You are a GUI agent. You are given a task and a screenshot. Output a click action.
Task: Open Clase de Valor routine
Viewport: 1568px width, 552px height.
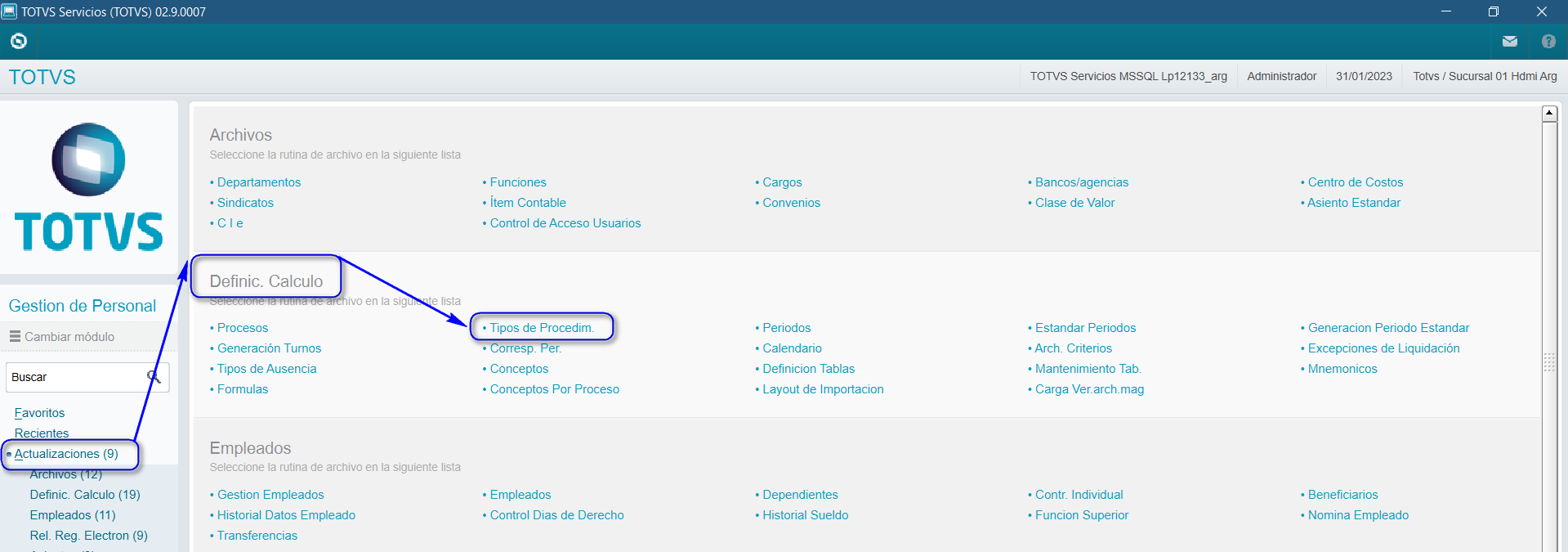tap(1074, 203)
